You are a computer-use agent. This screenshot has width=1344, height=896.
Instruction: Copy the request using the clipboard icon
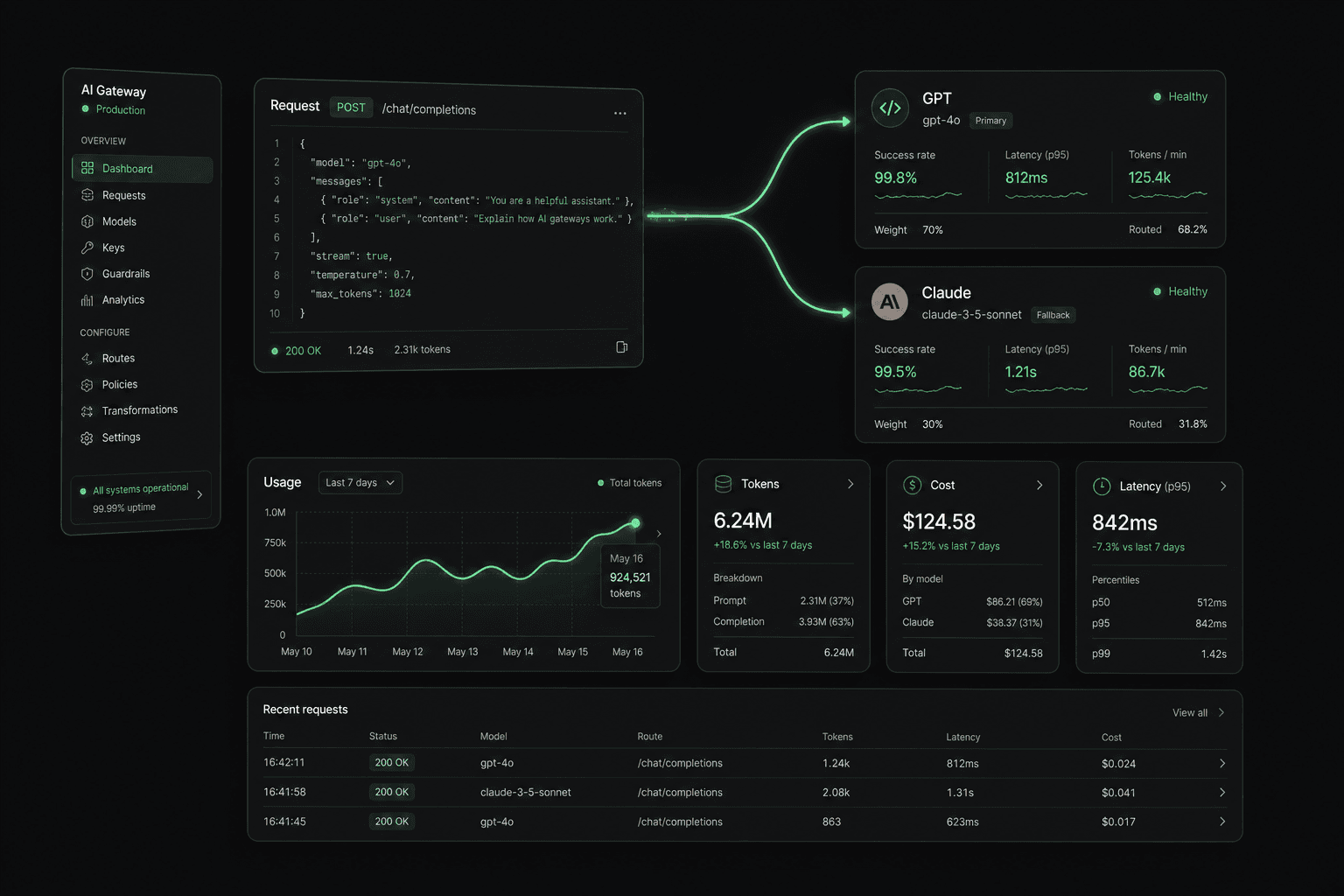pyautogui.click(x=621, y=347)
